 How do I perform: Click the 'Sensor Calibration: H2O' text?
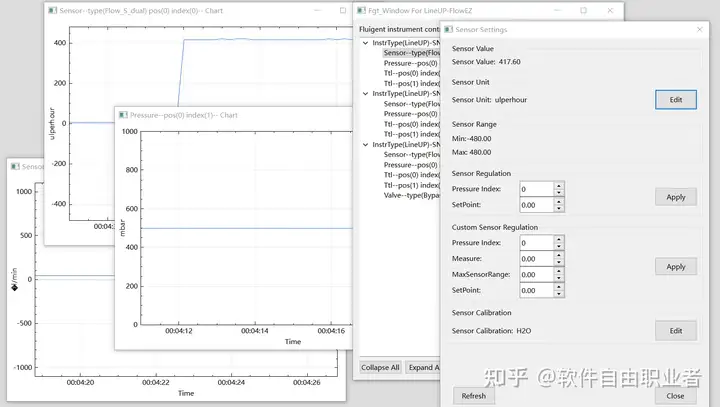491,331
